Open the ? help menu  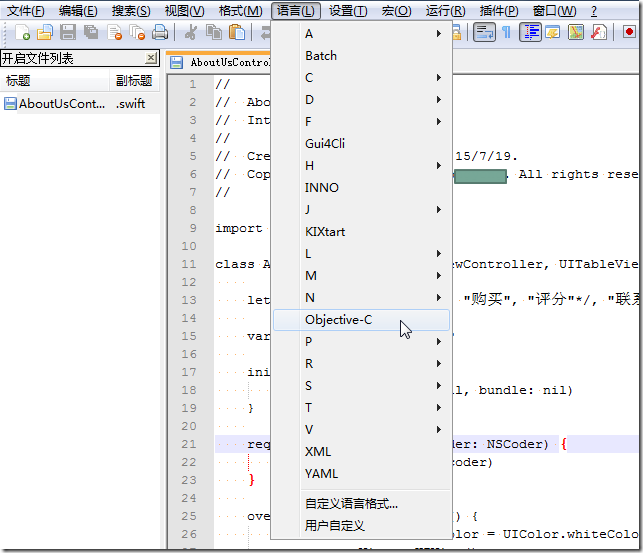click(x=594, y=11)
